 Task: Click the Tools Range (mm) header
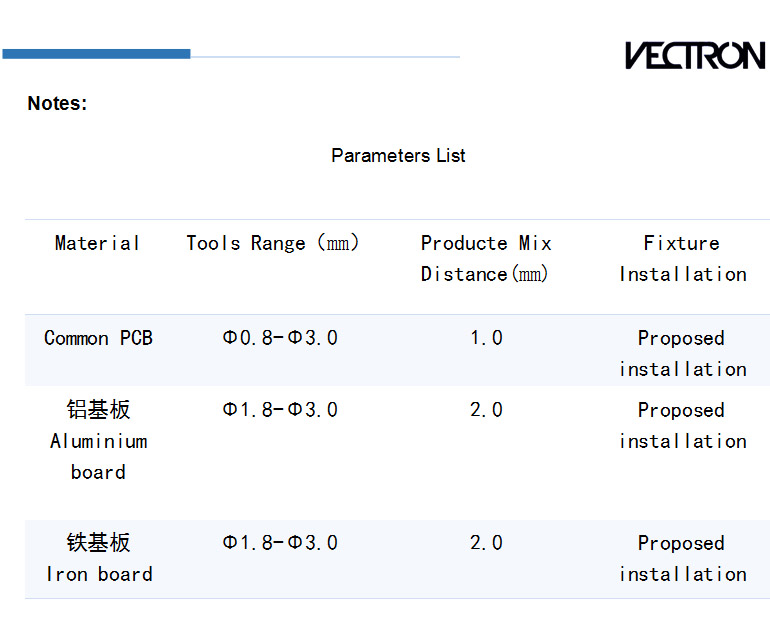click(x=272, y=243)
